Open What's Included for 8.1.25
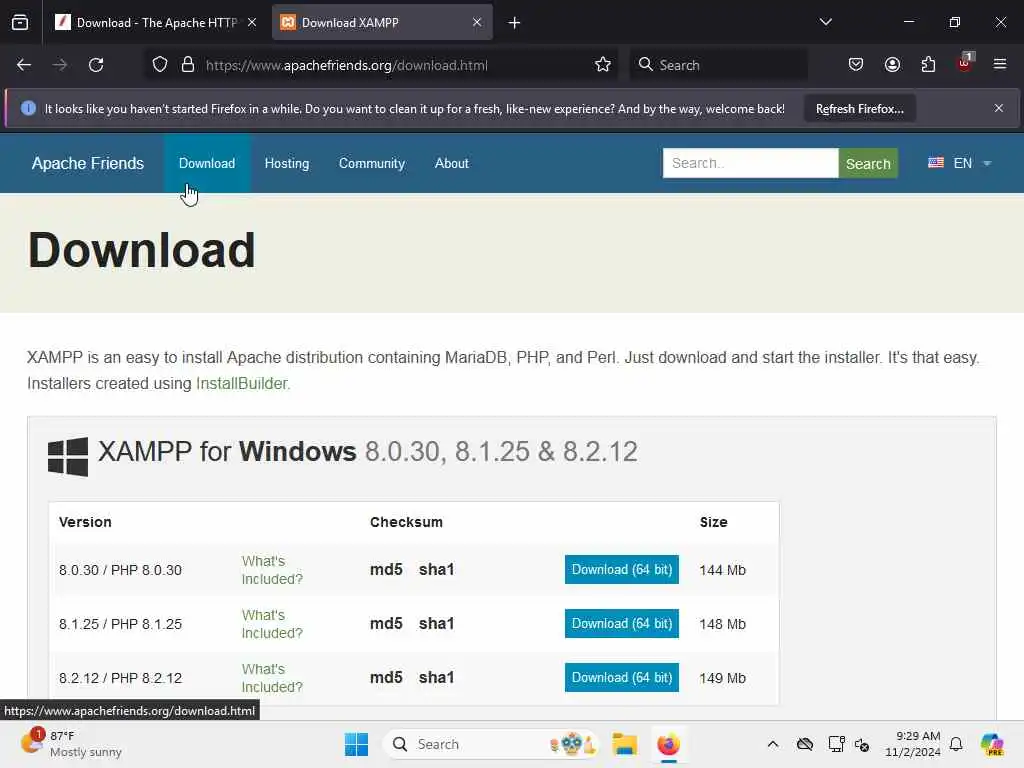The image size is (1024, 768). pyautogui.click(x=272, y=624)
